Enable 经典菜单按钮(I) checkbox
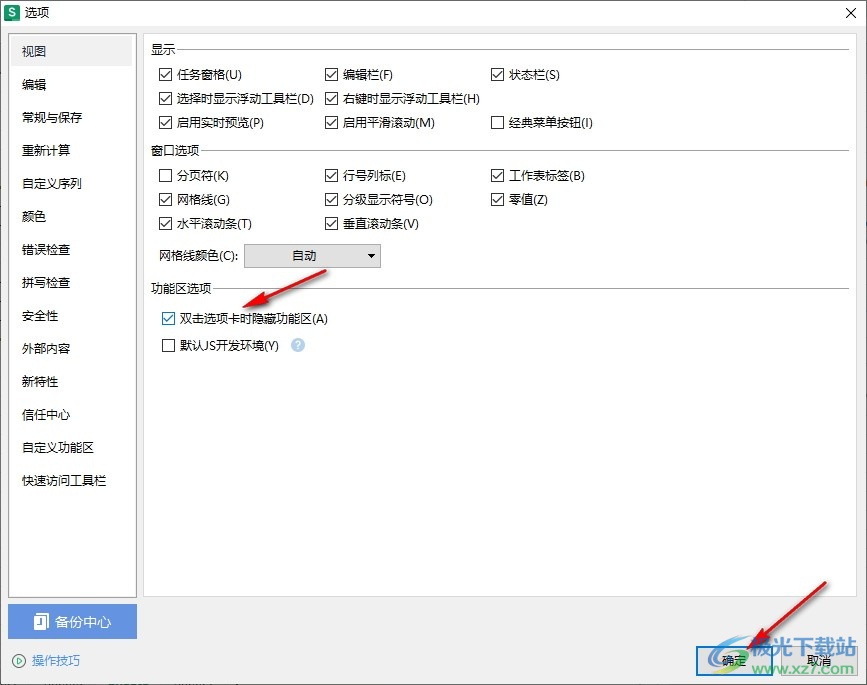Image resolution: width=867 pixels, height=685 pixels. (x=497, y=122)
